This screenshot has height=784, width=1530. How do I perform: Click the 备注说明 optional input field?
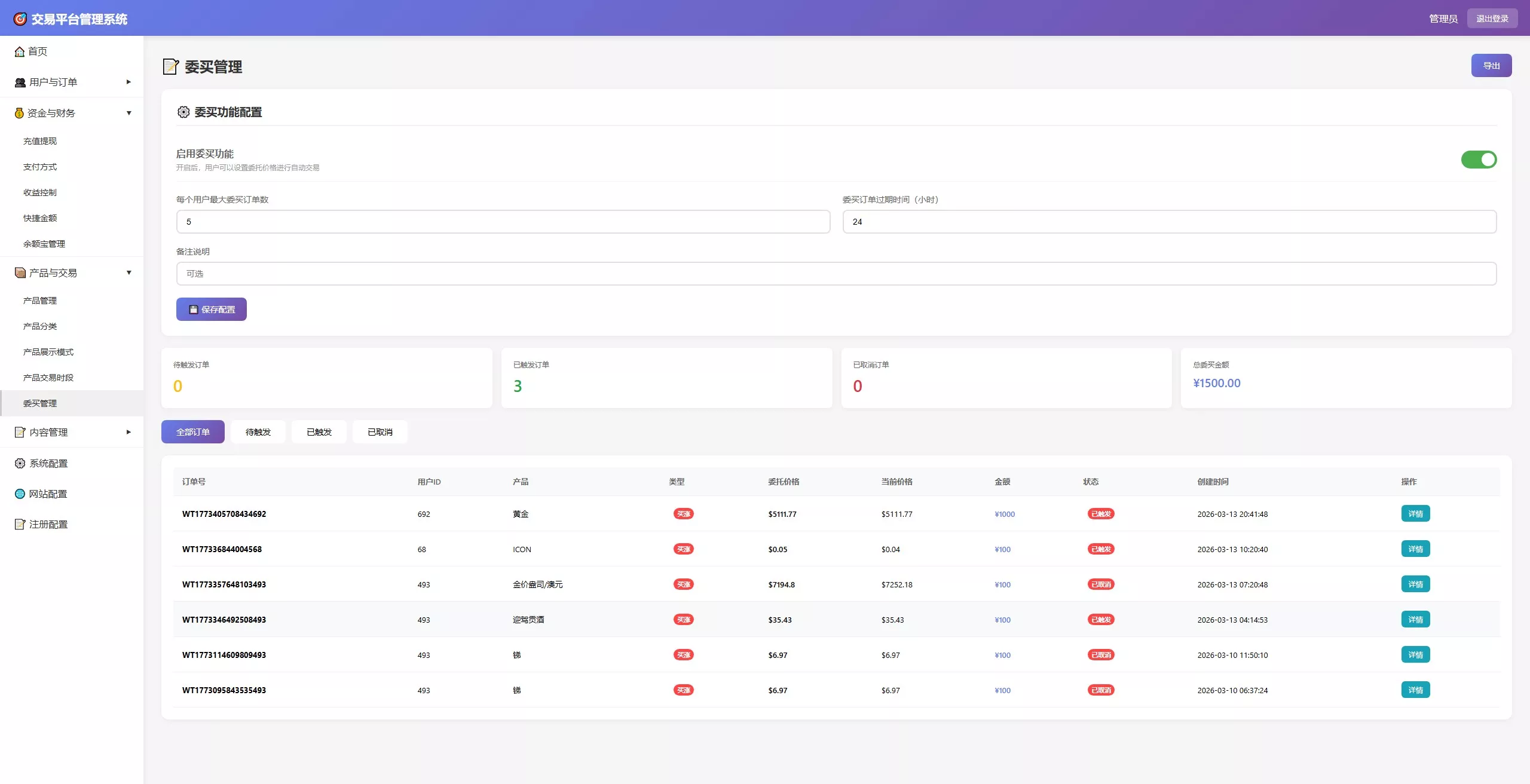coord(836,274)
